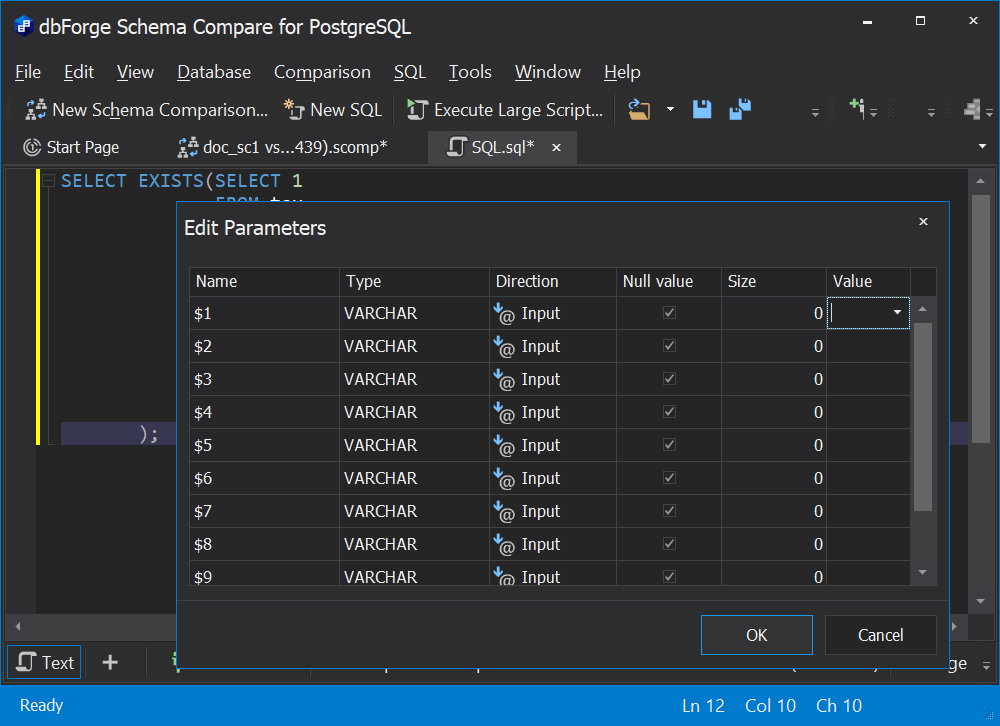The image size is (1000, 726).
Task: Open toolbar overflow options after Save All
Action: pyautogui.click(x=815, y=112)
